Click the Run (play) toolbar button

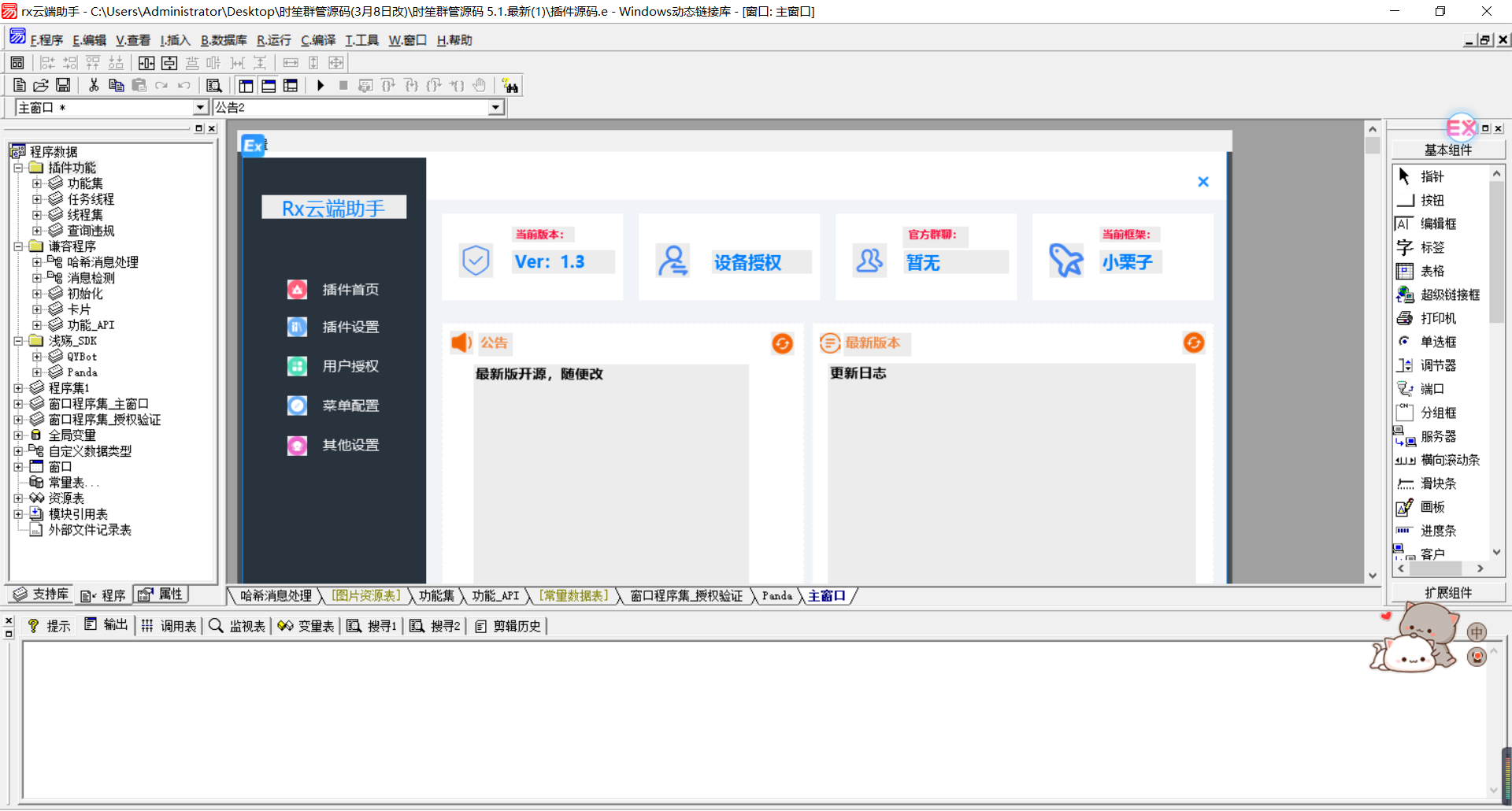321,86
